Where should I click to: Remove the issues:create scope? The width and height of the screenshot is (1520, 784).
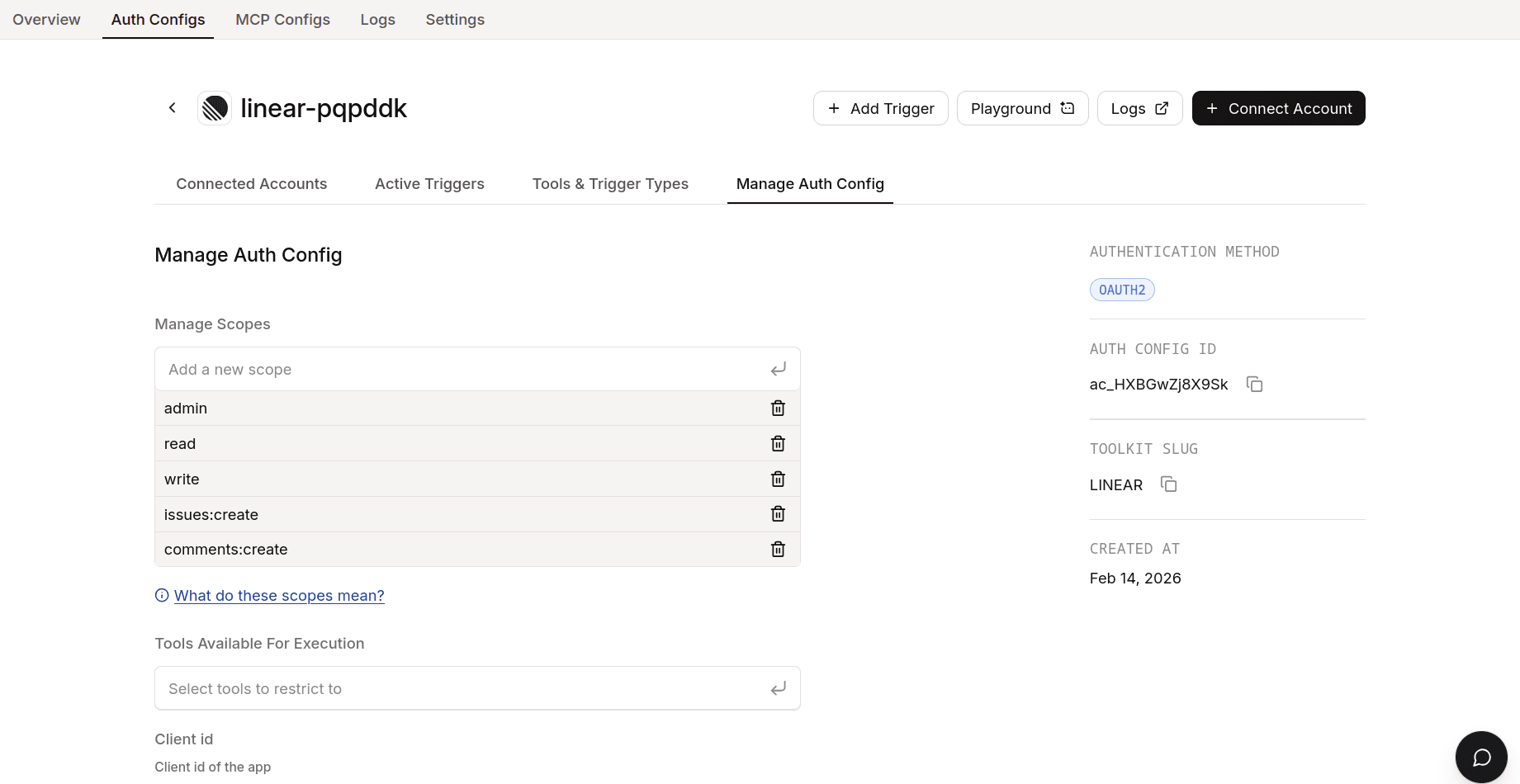tap(778, 514)
